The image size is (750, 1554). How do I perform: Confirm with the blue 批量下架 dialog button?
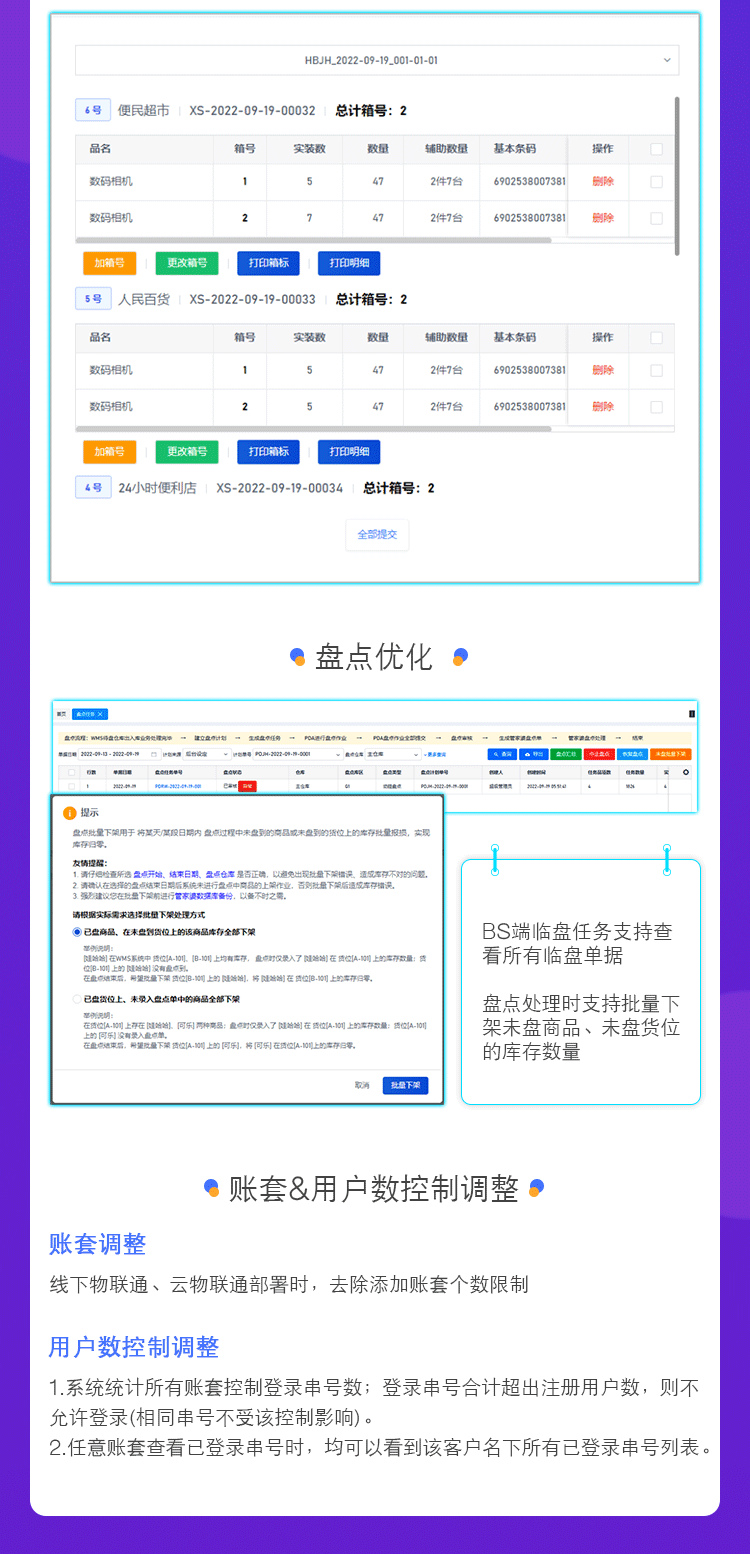pyautogui.click(x=405, y=1085)
